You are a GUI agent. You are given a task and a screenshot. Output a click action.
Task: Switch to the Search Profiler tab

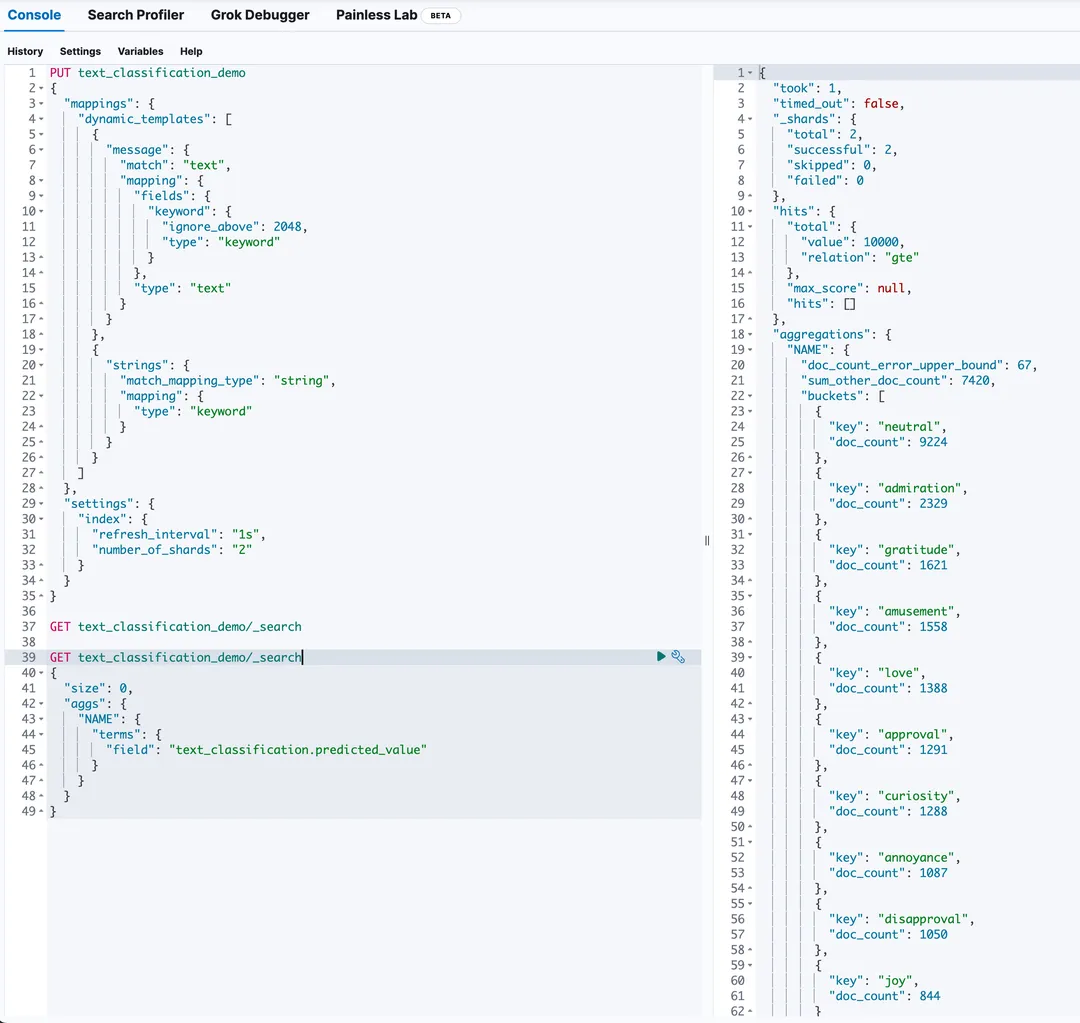coord(136,15)
